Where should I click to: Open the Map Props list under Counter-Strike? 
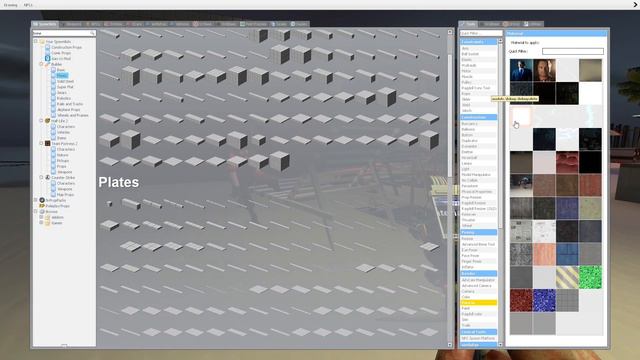pyautogui.click(x=65, y=195)
